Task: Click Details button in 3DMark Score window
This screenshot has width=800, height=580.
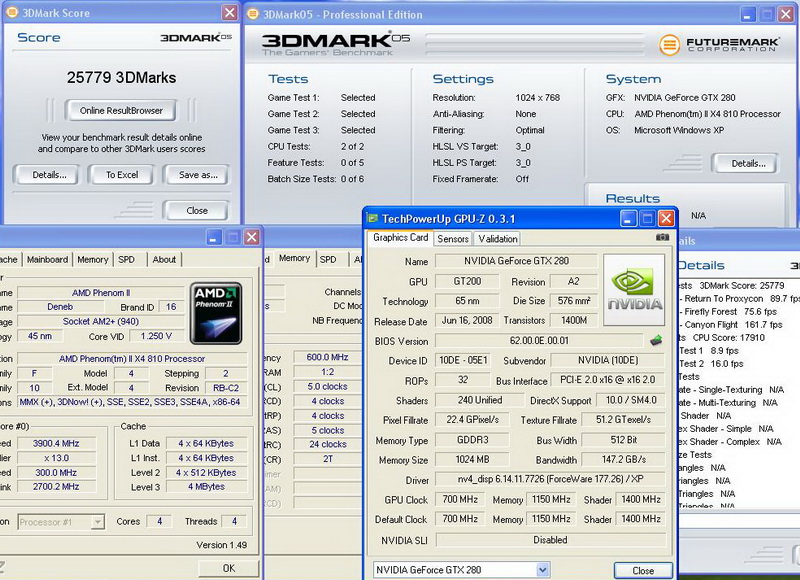Action: (49, 175)
